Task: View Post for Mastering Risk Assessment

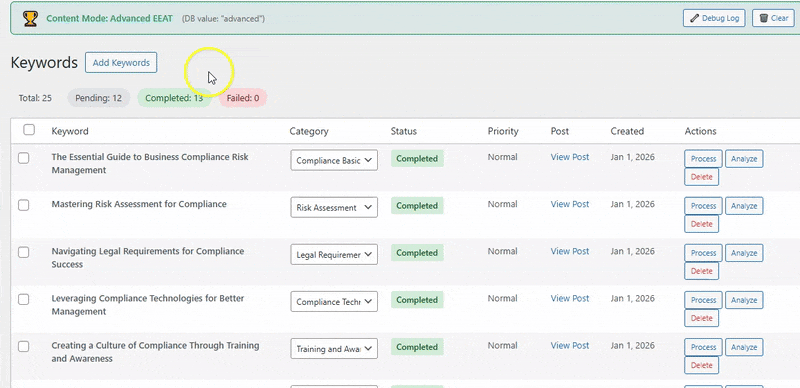Action: [570, 204]
